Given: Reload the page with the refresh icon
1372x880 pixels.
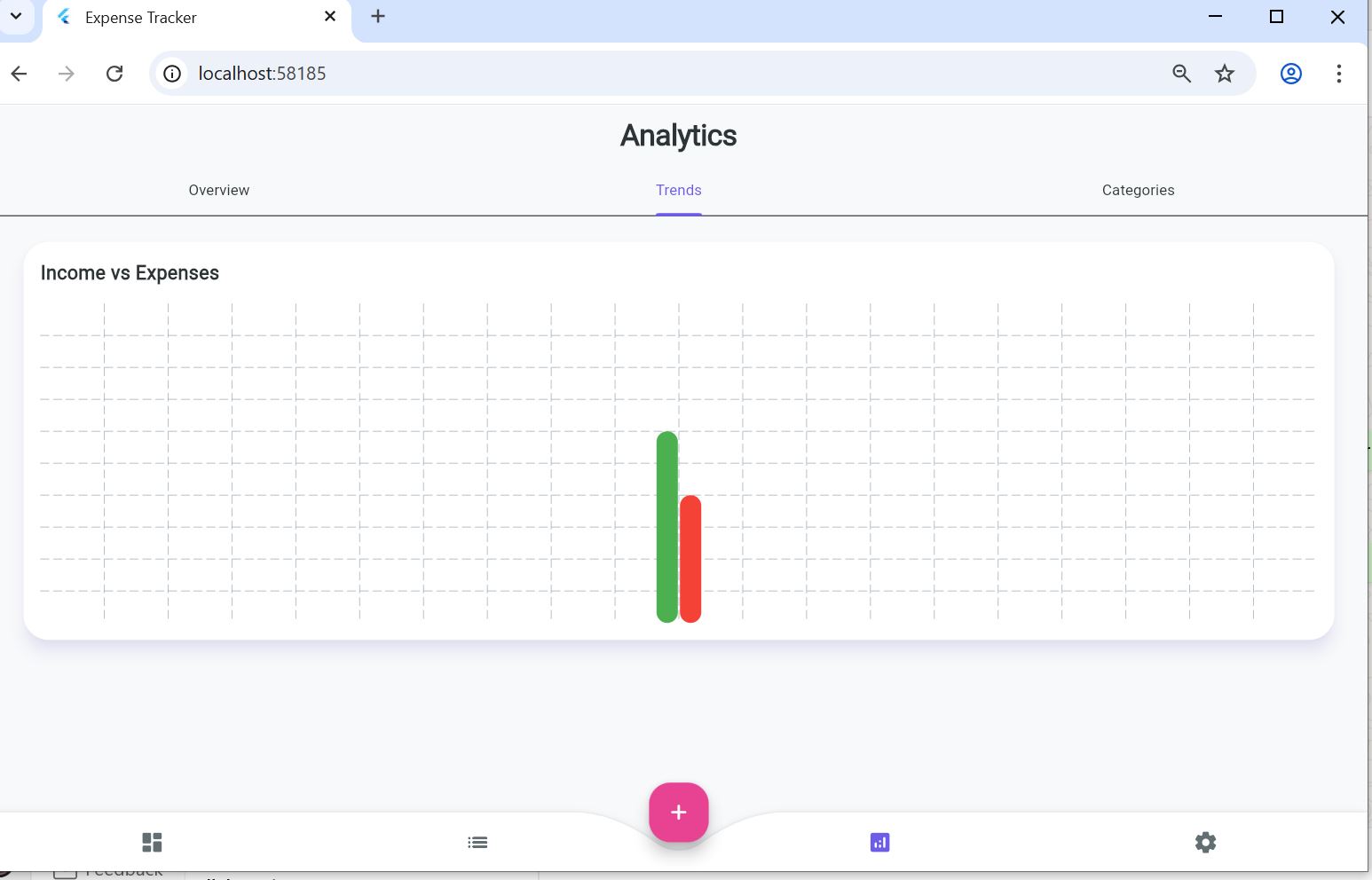Looking at the screenshot, I should click(x=114, y=74).
